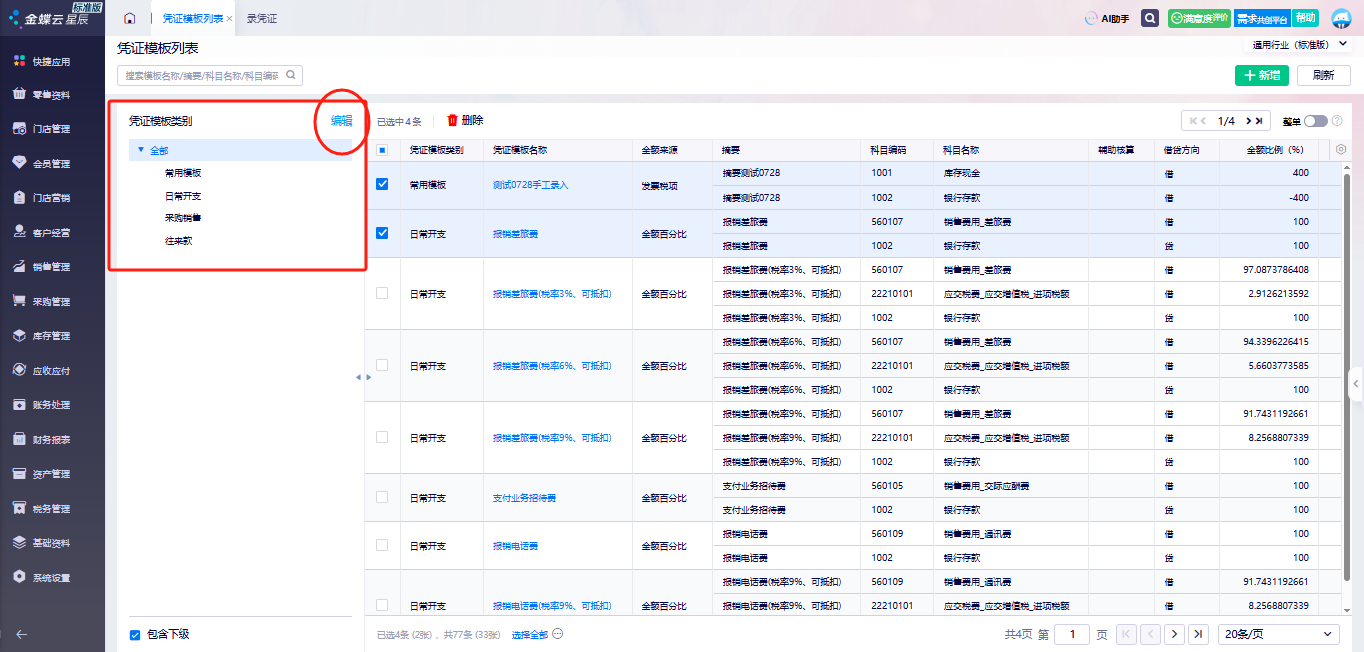Switch to the 录凭证 tab
Viewport: 1364px width, 652px height.
click(262, 19)
